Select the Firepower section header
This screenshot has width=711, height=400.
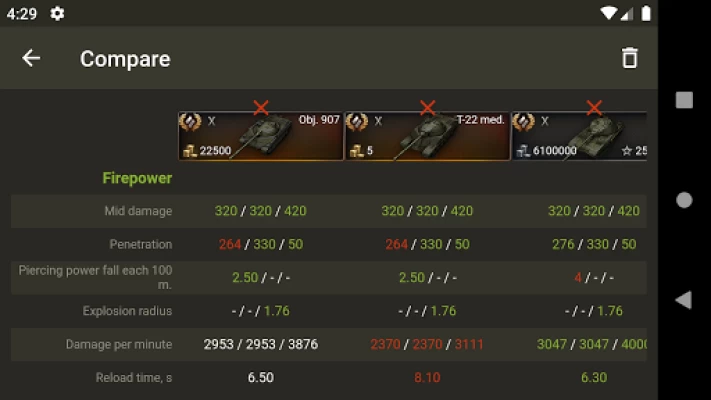coord(137,178)
